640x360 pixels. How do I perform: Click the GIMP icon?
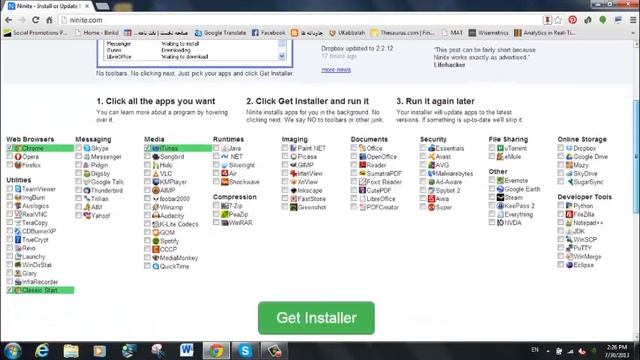point(293,165)
